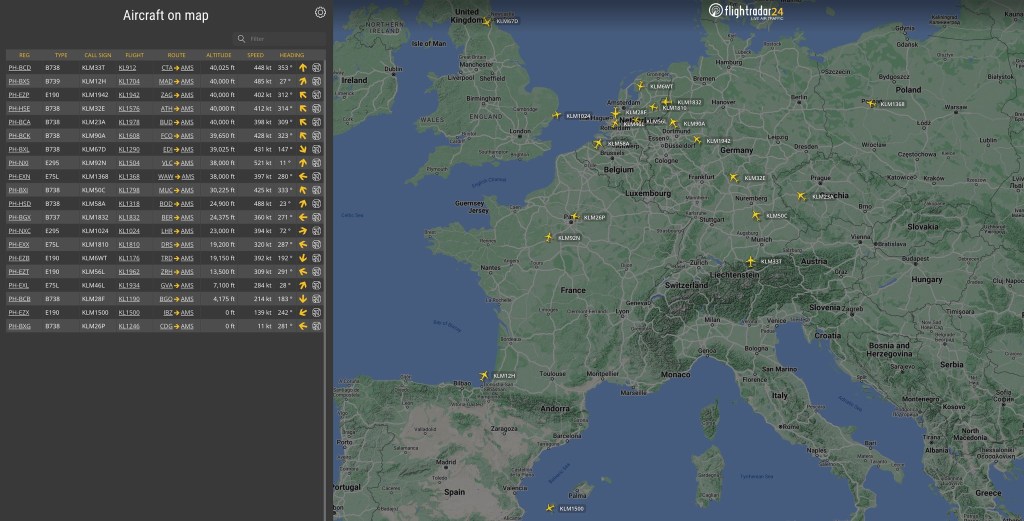Image resolution: width=1024 pixels, height=521 pixels.
Task: Click the KLM67D aircraft over United Kingdom
Action: (x=487, y=22)
